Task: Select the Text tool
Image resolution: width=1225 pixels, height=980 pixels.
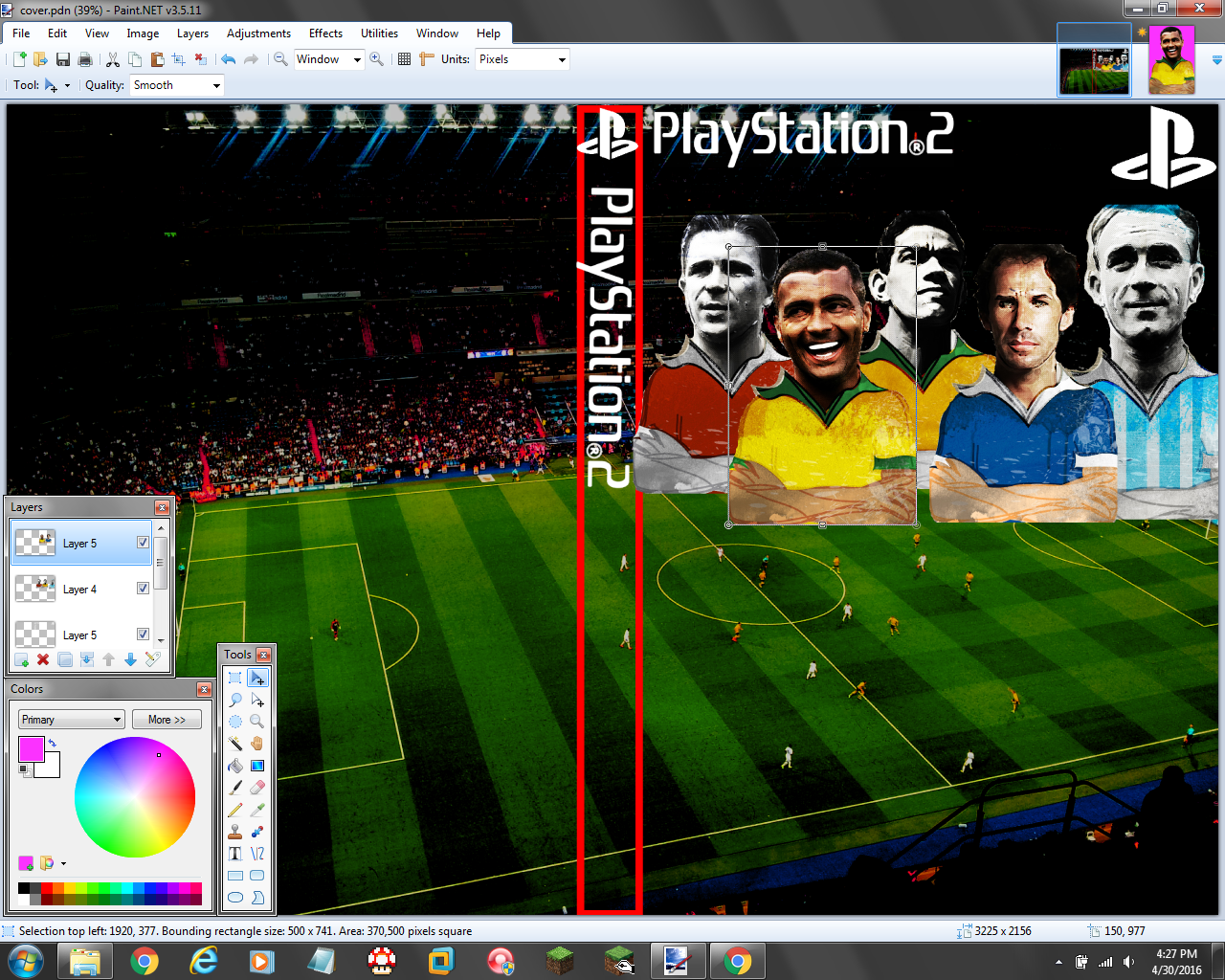Action: pyautogui.click(x=234, y=853)
